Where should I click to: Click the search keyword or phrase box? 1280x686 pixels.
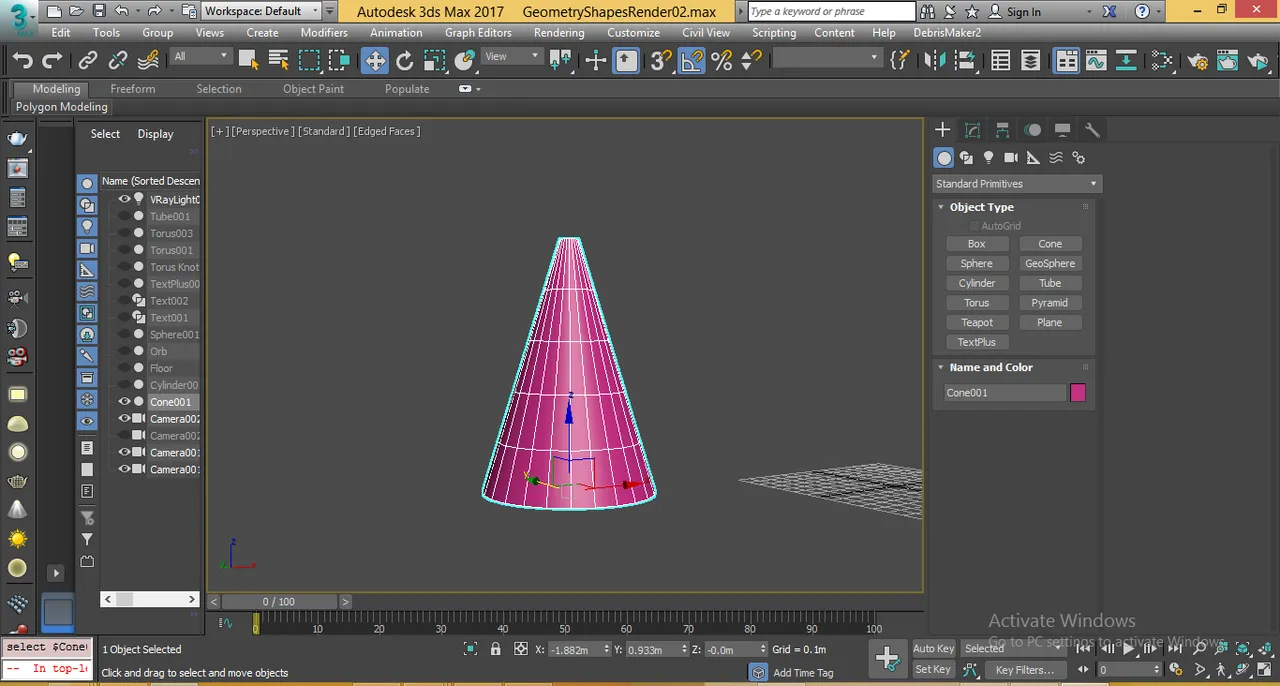coord(831,12)
